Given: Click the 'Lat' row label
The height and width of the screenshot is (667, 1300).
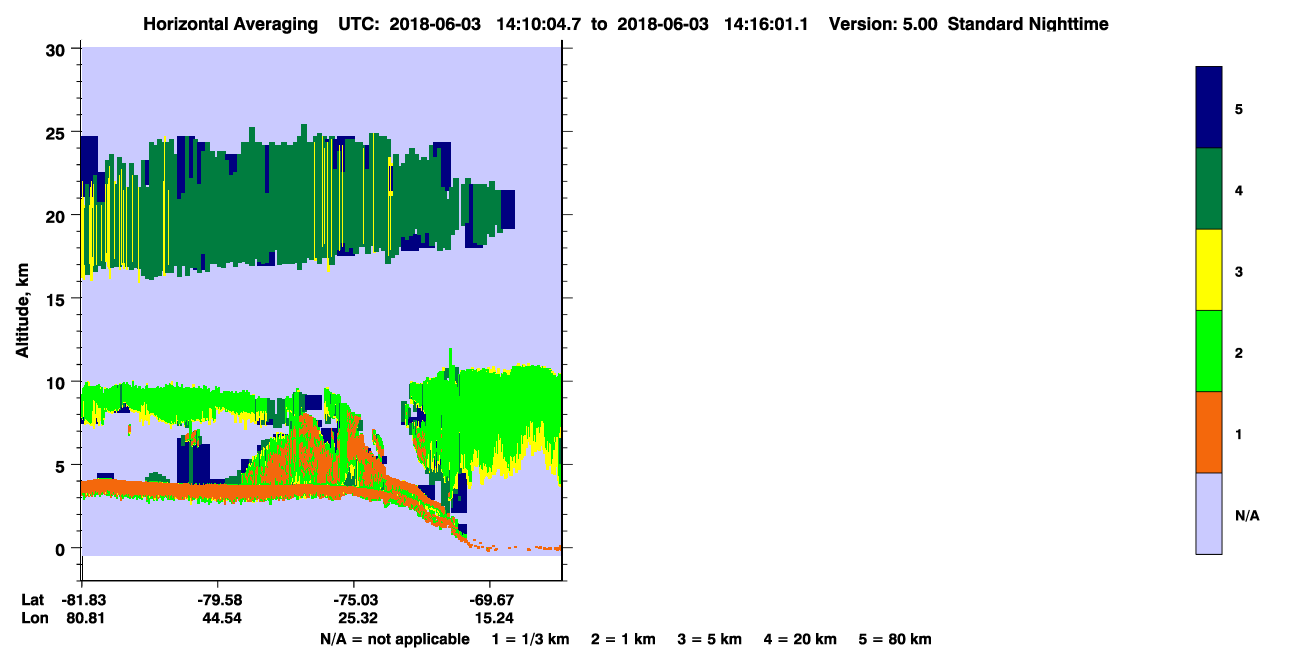Looking at the screenshot, I should pyautogui.click(x=33, y=600).
